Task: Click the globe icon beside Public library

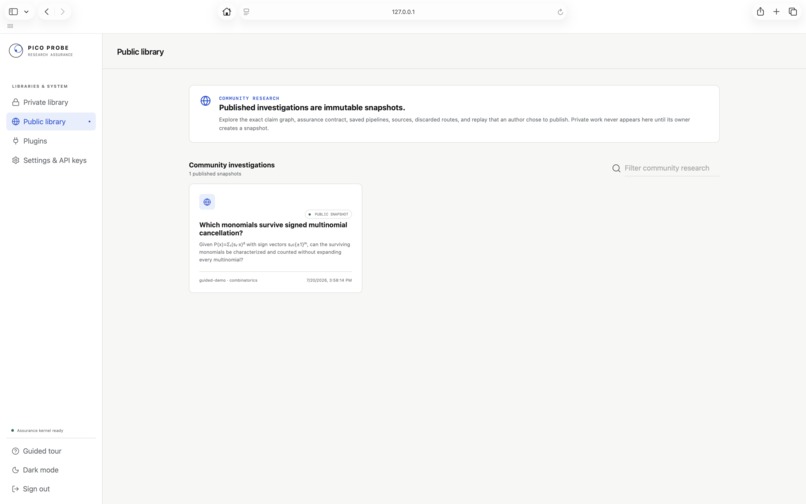Action: [x=15, y=121]
